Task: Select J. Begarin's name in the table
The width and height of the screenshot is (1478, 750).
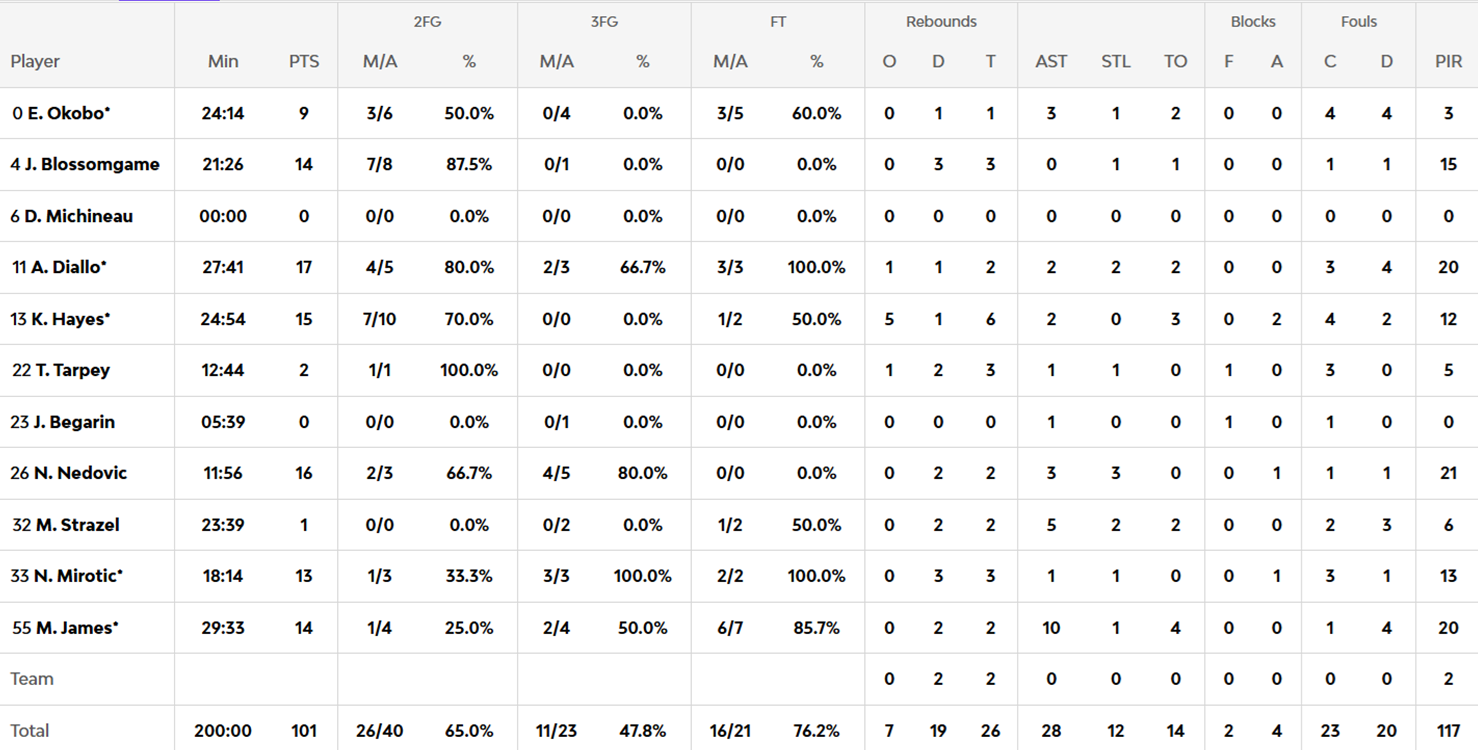Action: tap(74, 422)
